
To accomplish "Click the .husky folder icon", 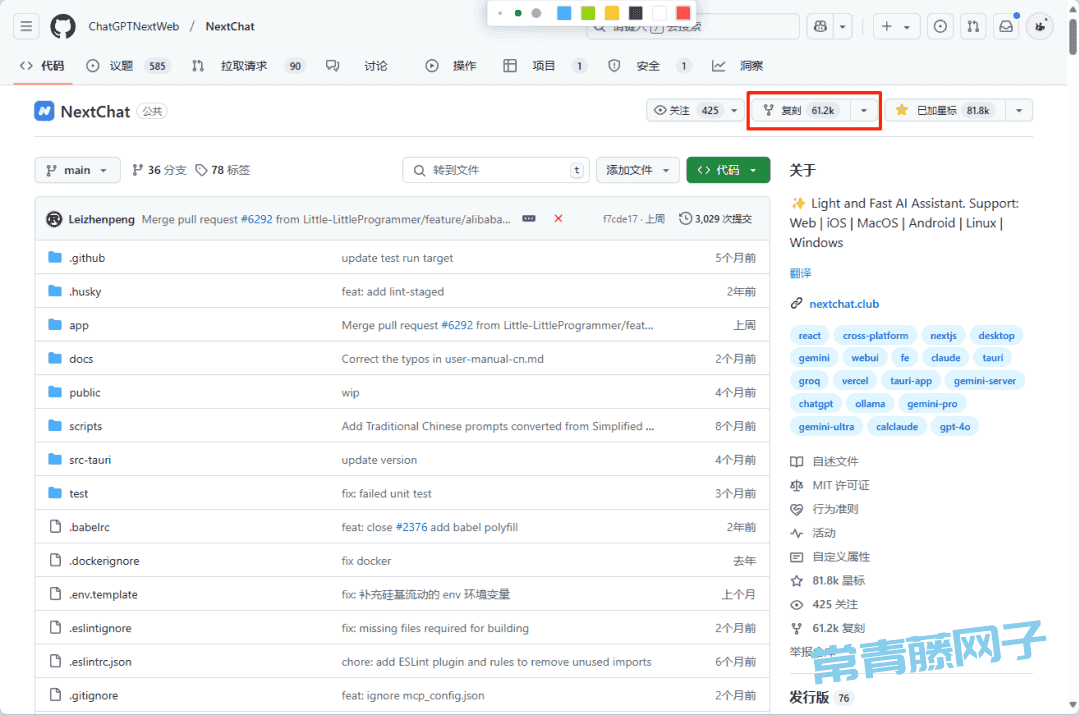I will (x=55, y=291).
